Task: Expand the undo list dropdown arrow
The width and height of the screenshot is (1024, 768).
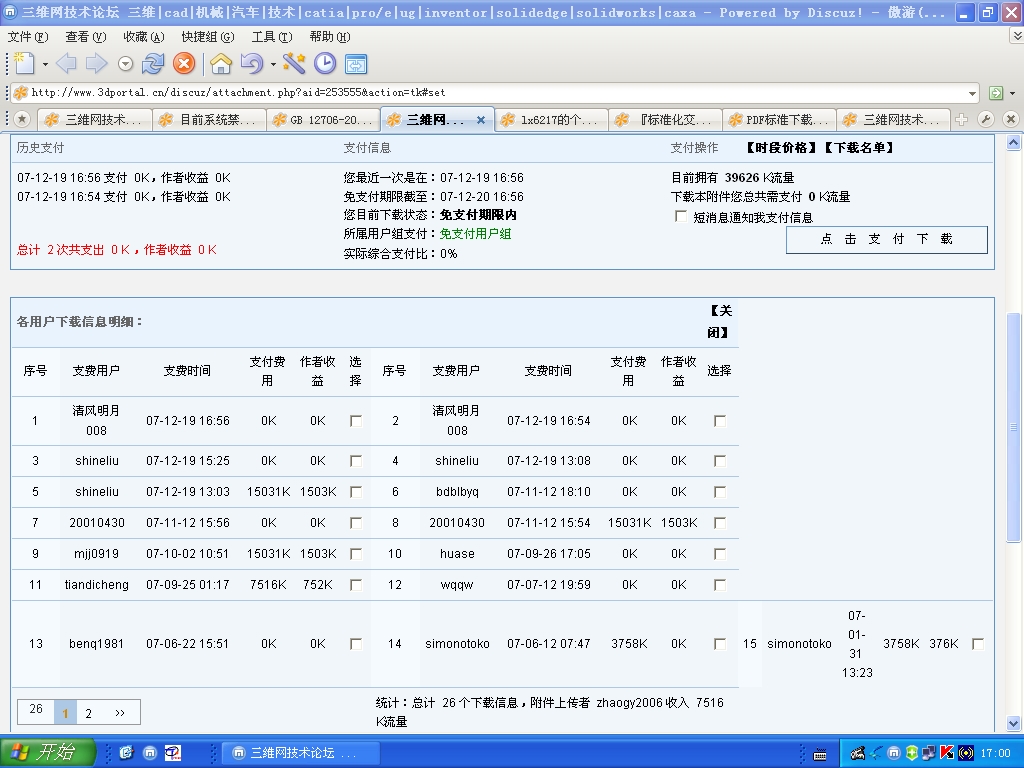Action: click(x=273, y=64)
